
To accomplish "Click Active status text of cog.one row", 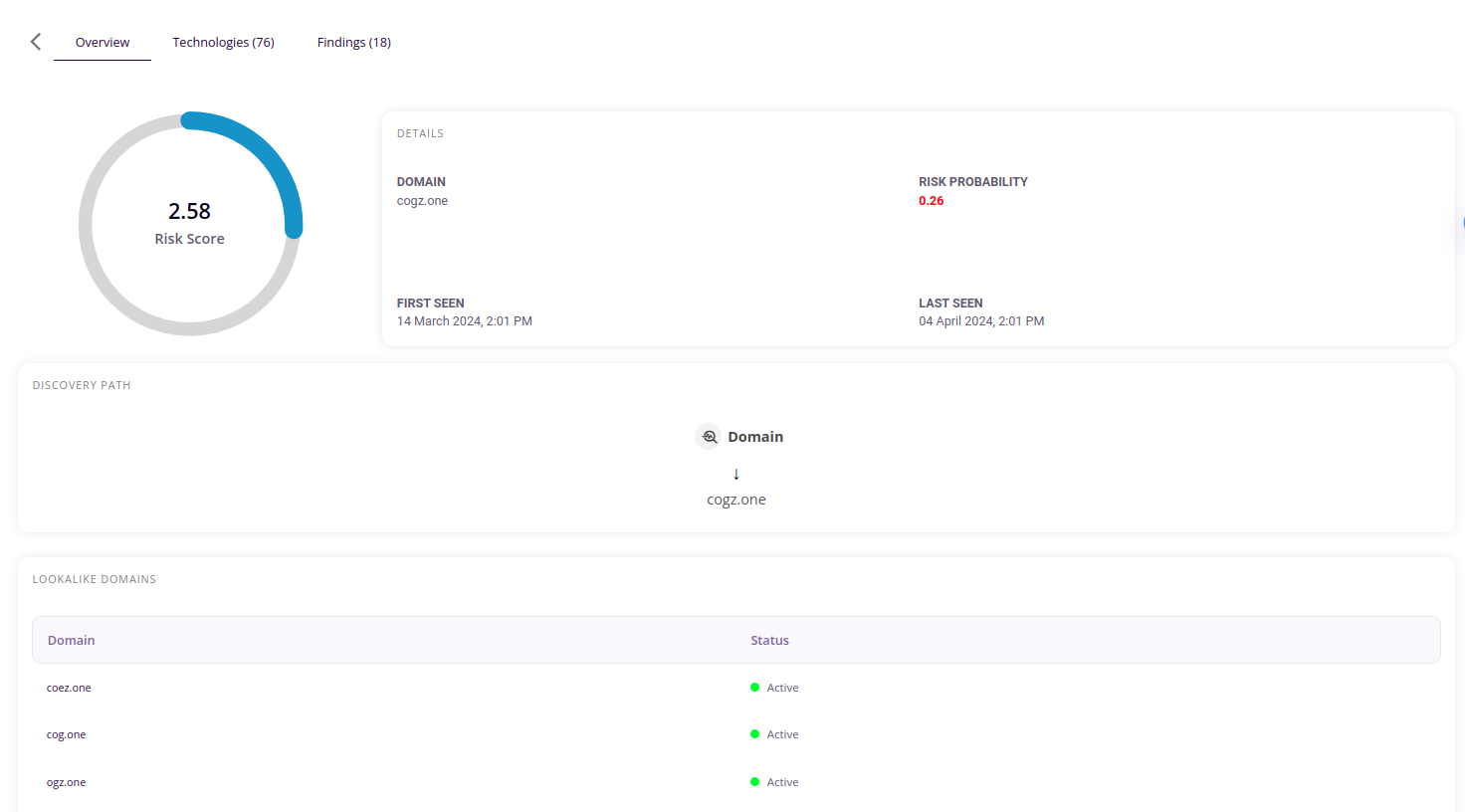I will (x=782, y=734).
